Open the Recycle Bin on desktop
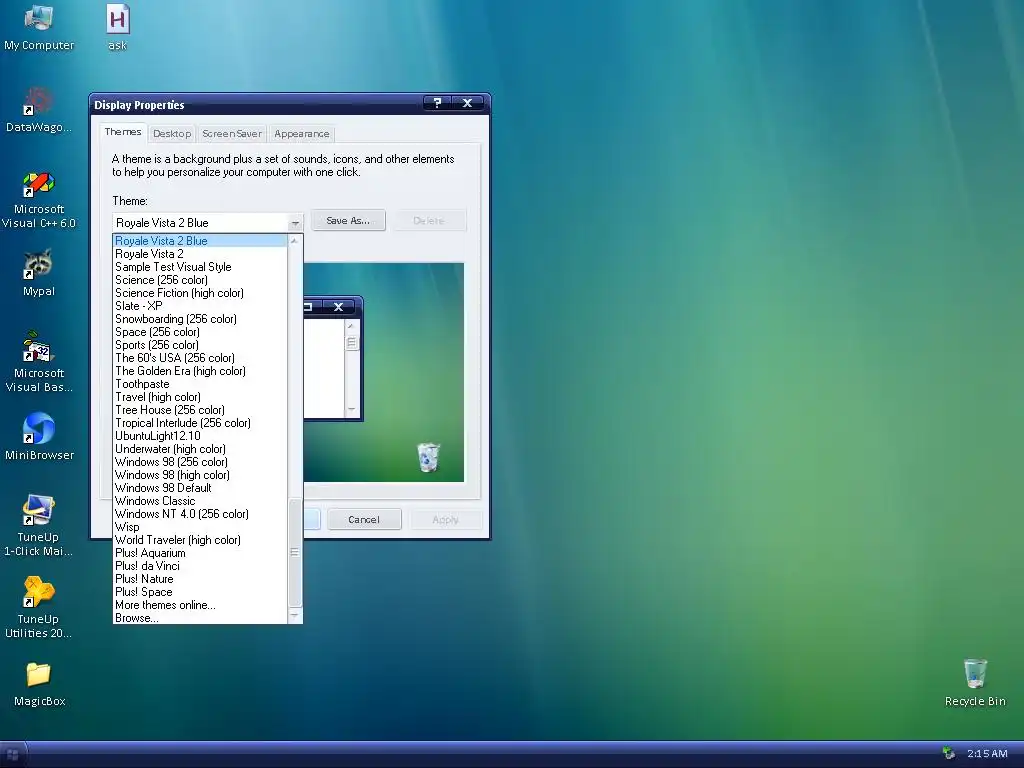 pos(975,683)
